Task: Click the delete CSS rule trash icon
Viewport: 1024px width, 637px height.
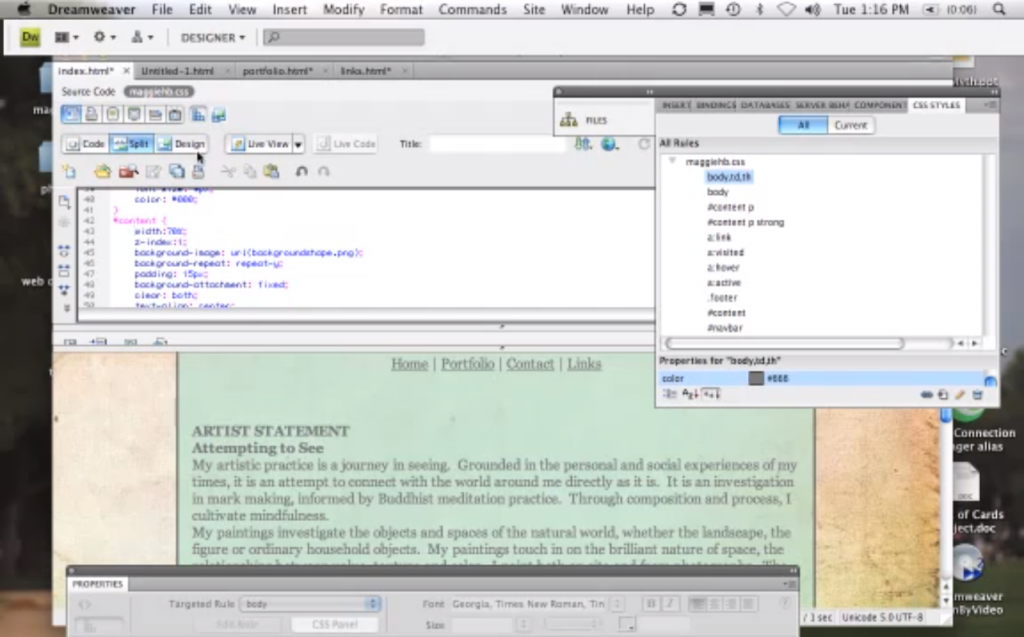Action: click(977, 395)
